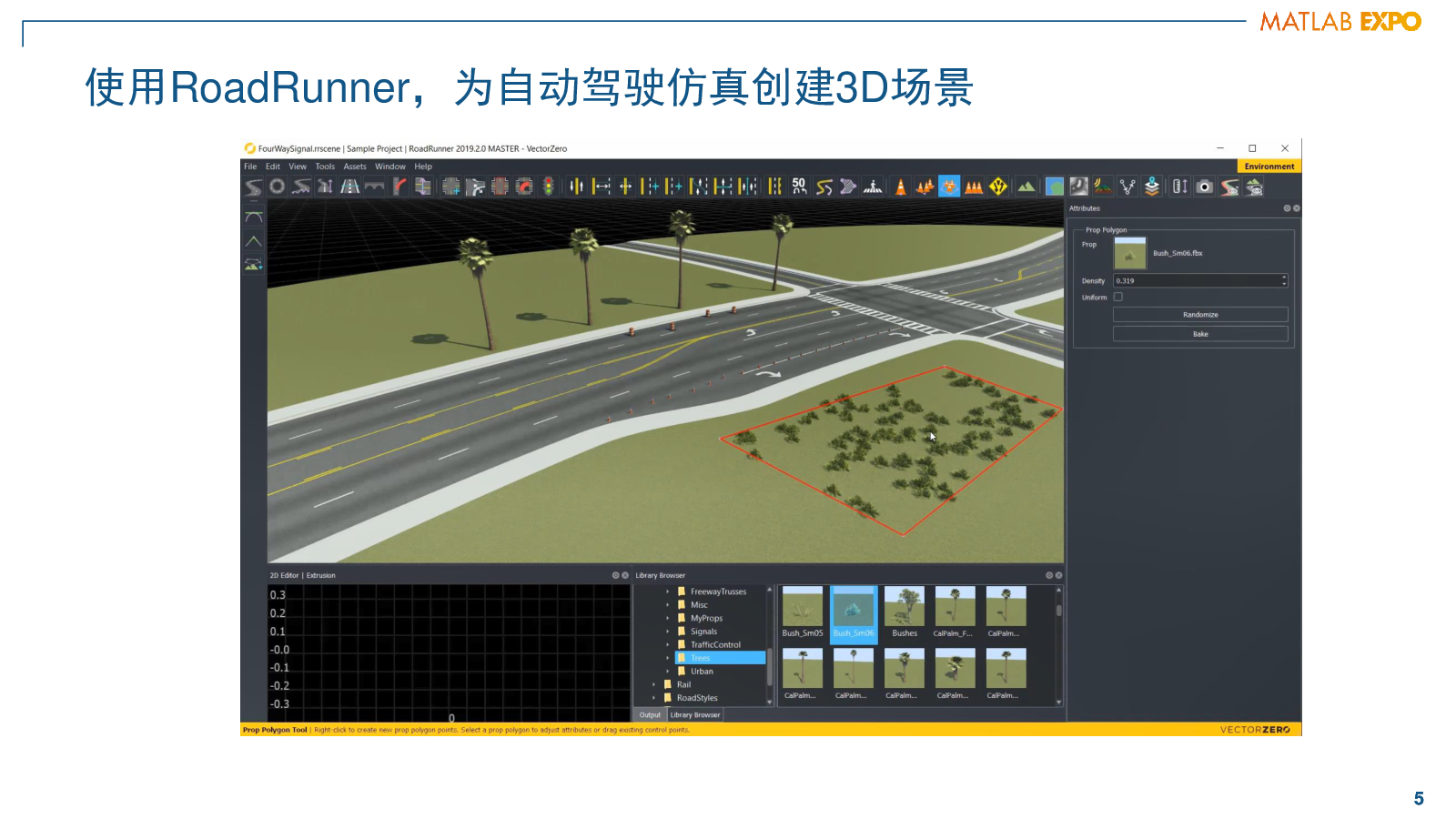Viewport: 1456px width, 819px height.
Task: Select the yellow diamond road sign tool
Action: click(998, 187)
